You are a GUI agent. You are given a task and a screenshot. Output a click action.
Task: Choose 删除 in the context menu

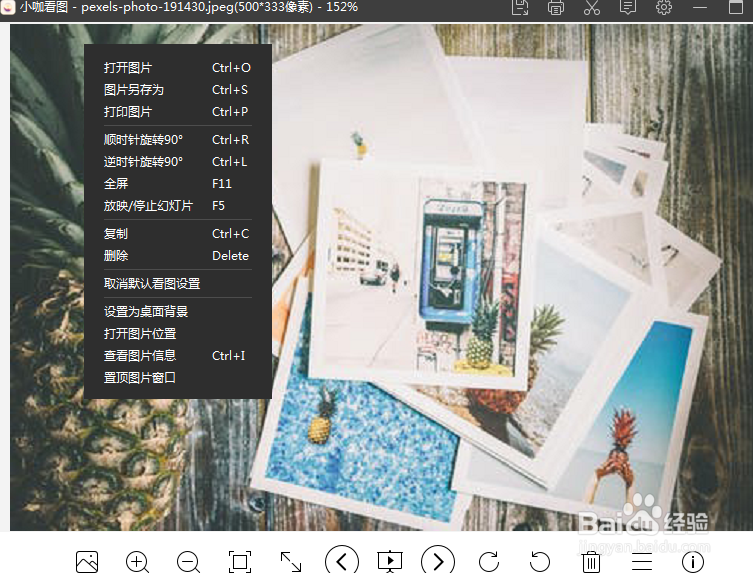coord(178,256)
